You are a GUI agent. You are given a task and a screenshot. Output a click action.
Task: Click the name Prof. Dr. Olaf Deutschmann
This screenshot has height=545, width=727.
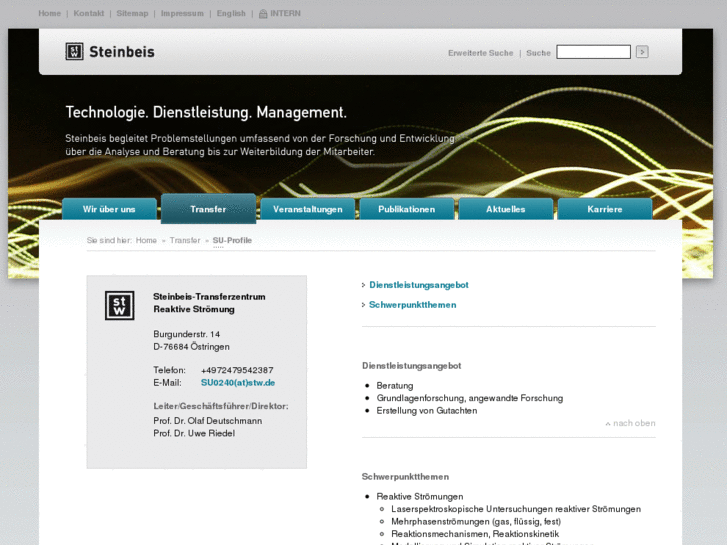point(208,421)
